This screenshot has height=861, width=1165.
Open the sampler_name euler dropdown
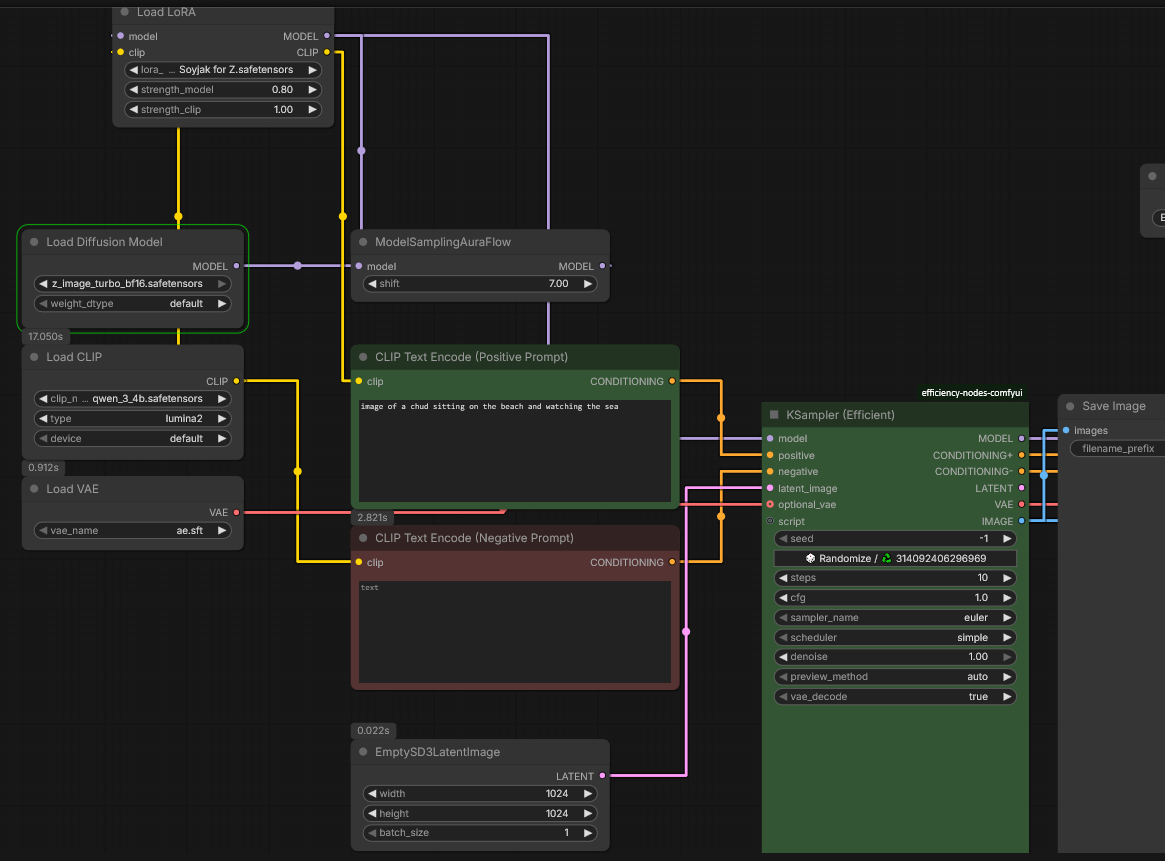[895, 618]
